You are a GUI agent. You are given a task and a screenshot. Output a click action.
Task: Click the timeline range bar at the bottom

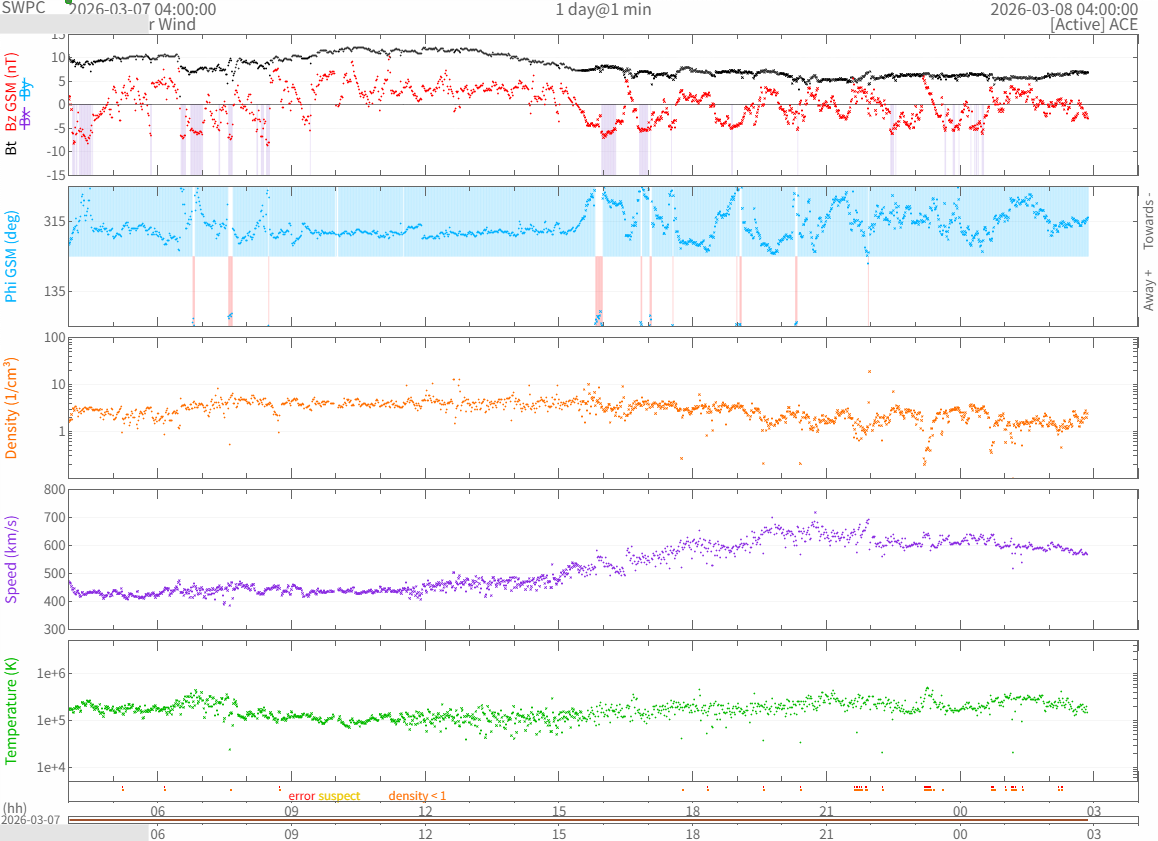tap(578, 820)
